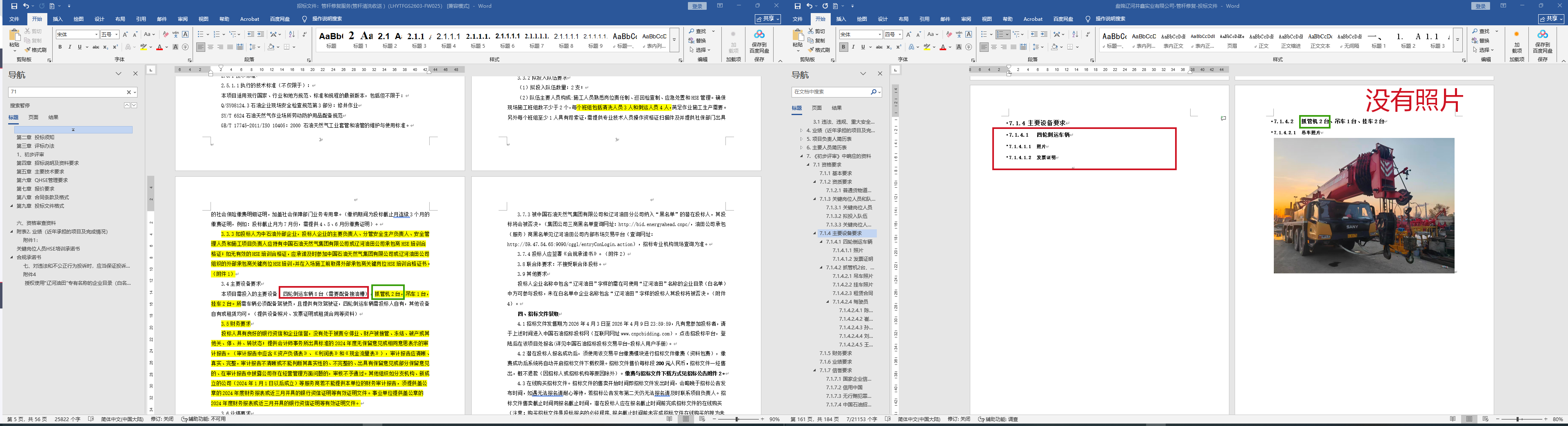
Task: Click the Save icon in left Word window
Action: pyautogui.click(x=14, y=6)
